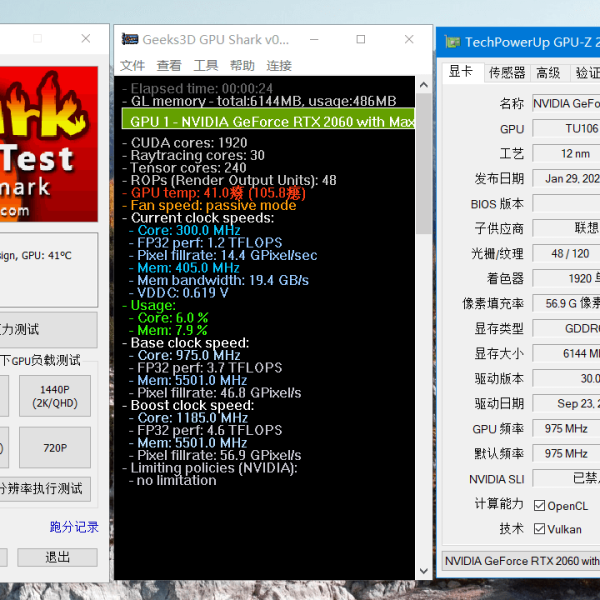Click the name field showing NVIDIA GeForce in GPU-Z
This screenshot has width=600, height=600.
click(566, 104)
